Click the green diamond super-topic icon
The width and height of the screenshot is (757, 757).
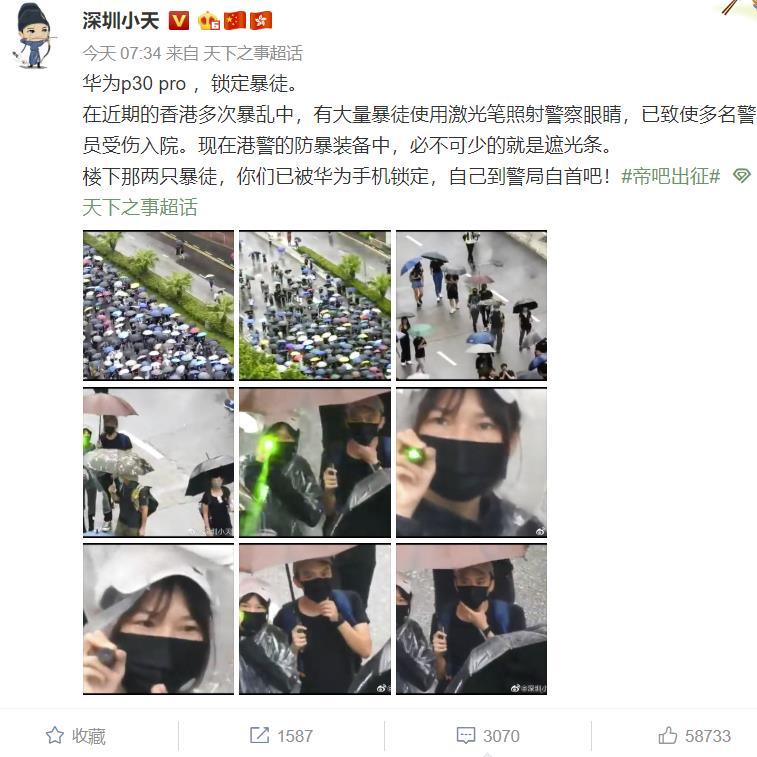(x=741, y=176)
